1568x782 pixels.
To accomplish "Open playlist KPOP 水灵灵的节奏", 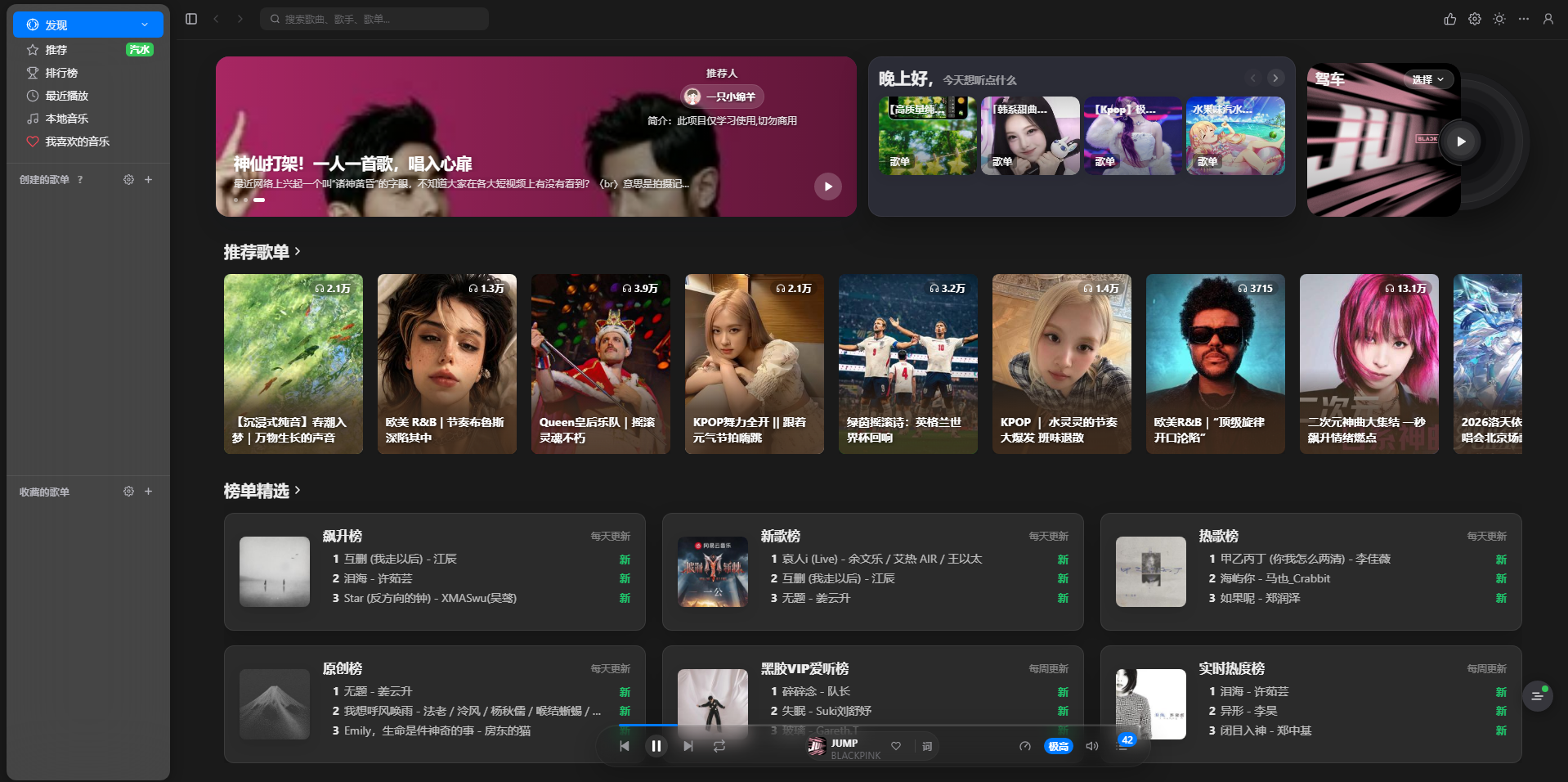I will 1062,364.
